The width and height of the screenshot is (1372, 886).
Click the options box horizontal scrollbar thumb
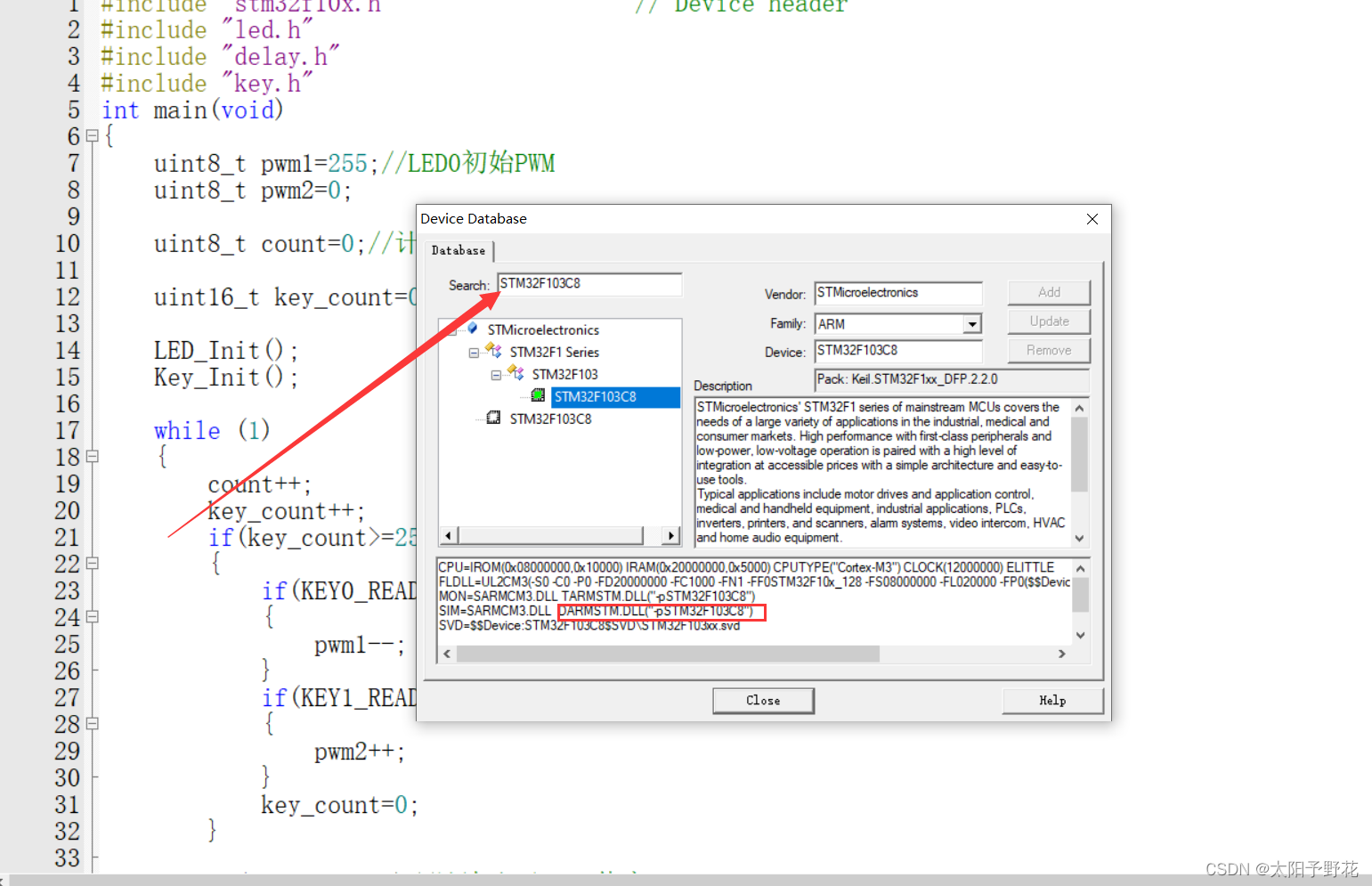(668, 654)
